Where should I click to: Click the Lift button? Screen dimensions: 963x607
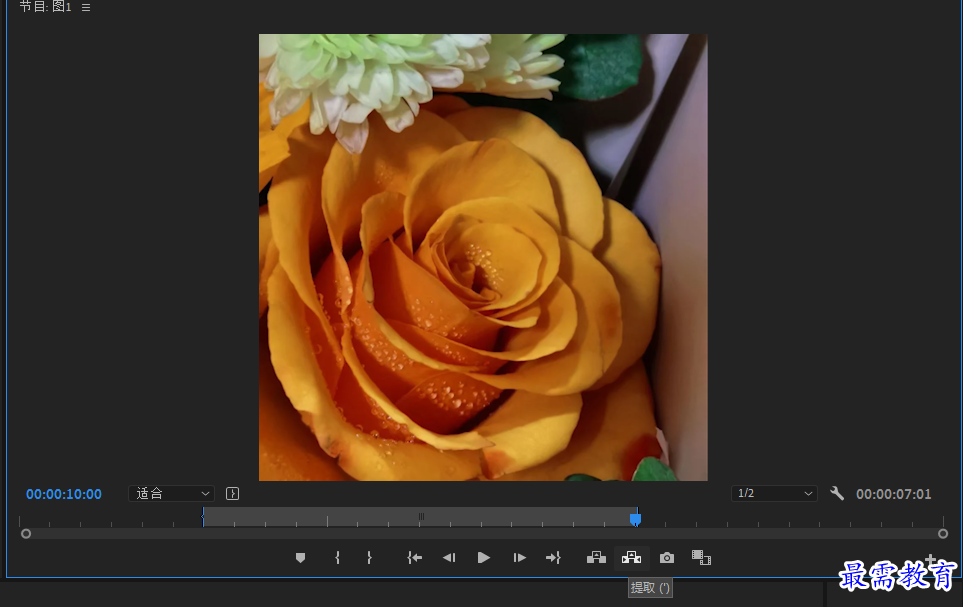tap(596, 558)
